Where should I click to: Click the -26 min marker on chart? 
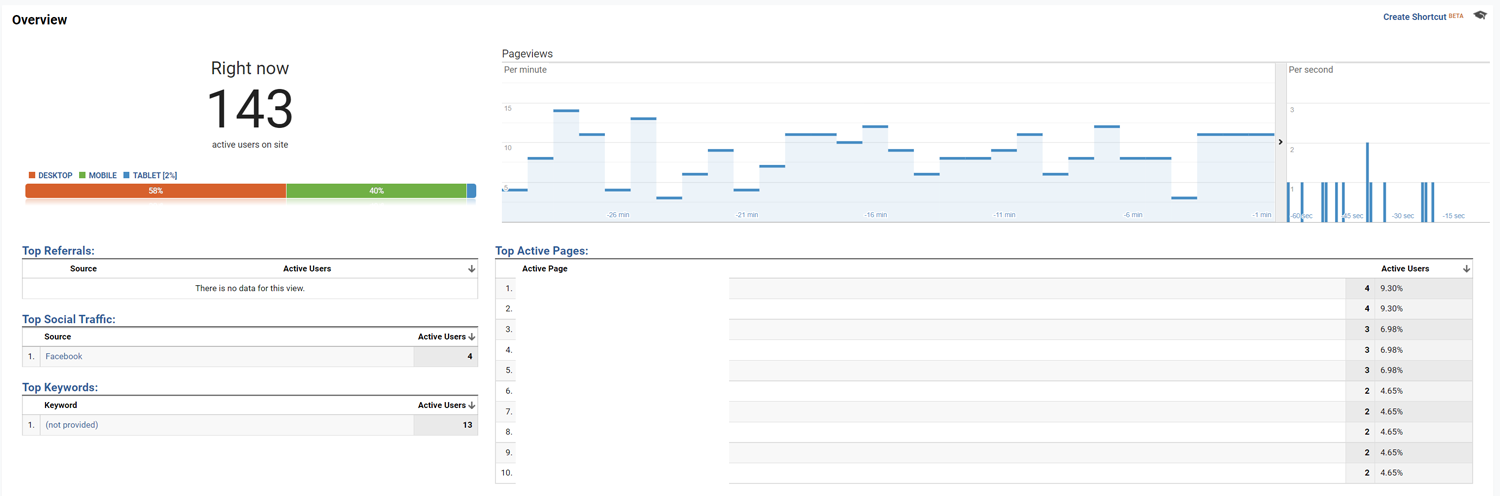coord(618,215)
